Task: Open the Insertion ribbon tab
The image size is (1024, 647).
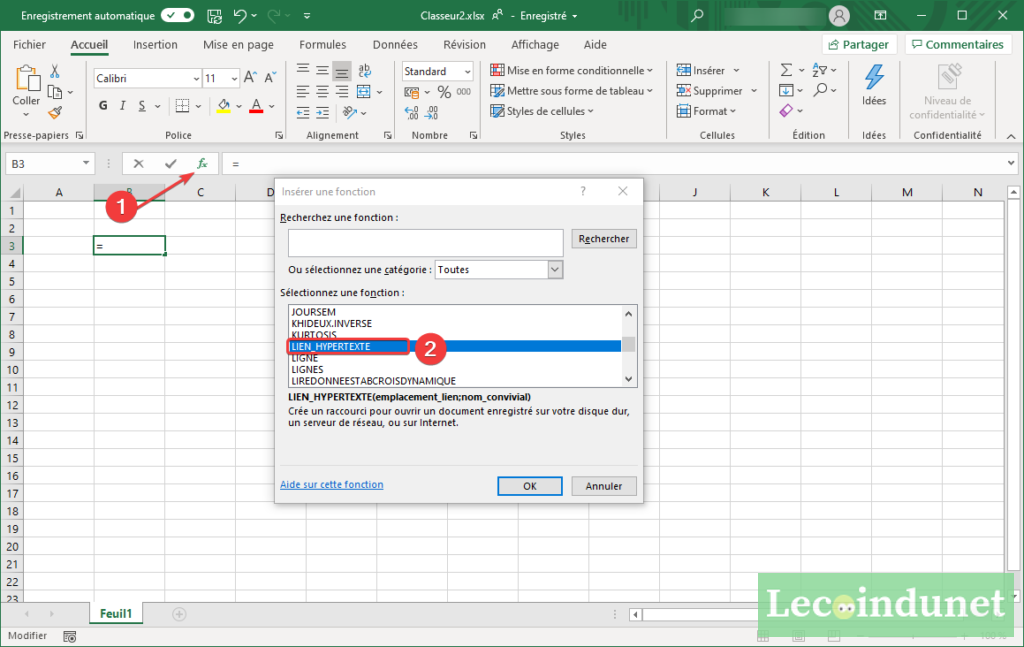Action: (x=155, y=45)
